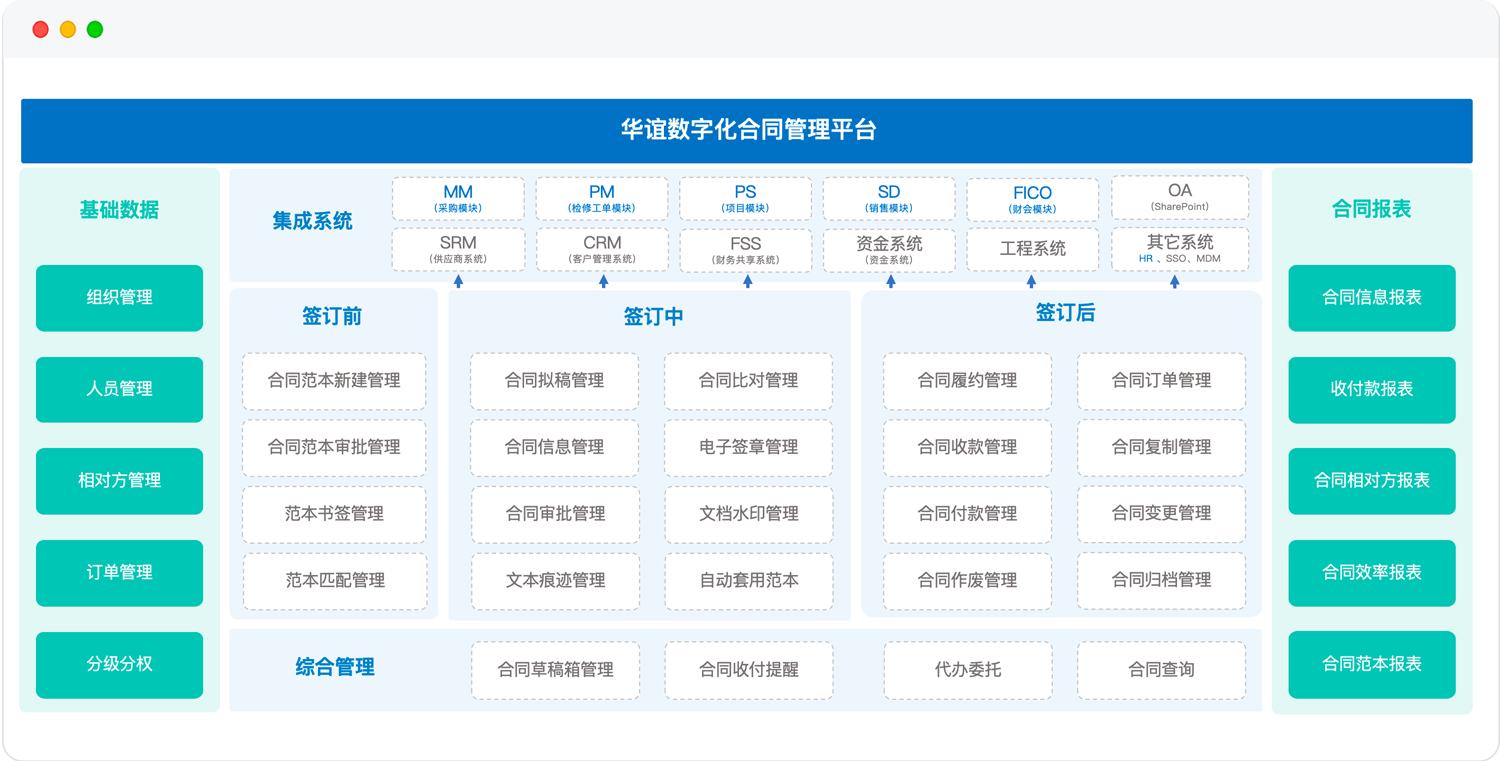The width and height of the screenshot is (1500, 761).
Task: Select 文本痕迹管理
Action: click(555, 581)
